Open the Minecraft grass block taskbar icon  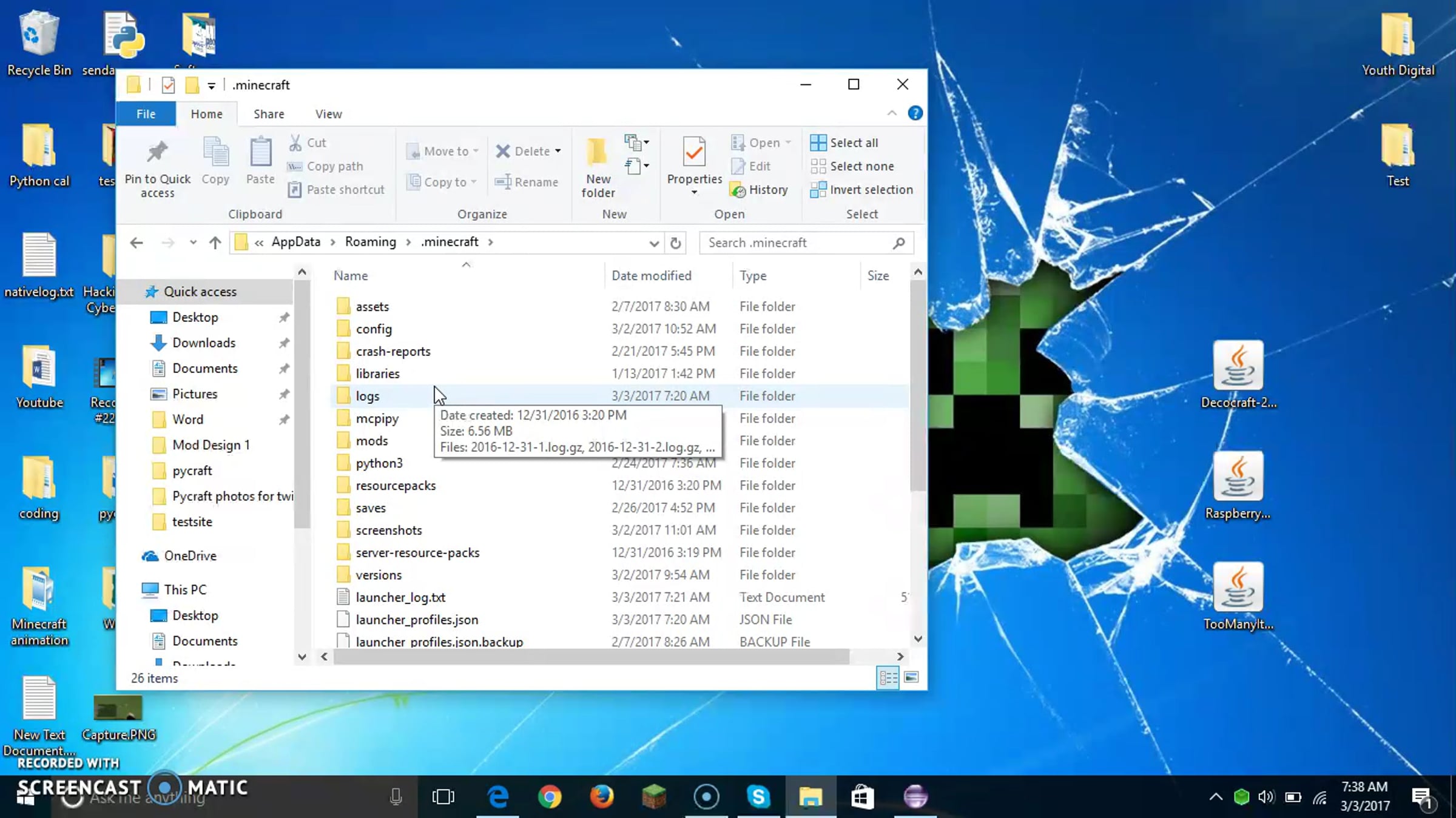654,796
